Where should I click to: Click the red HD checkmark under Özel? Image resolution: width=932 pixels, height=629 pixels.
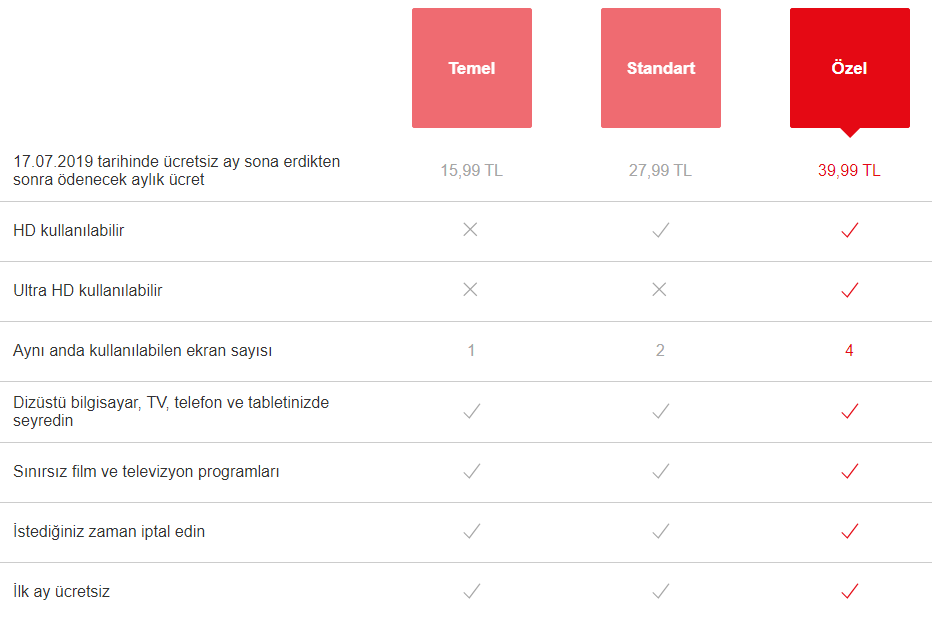[x=849, y=230]
